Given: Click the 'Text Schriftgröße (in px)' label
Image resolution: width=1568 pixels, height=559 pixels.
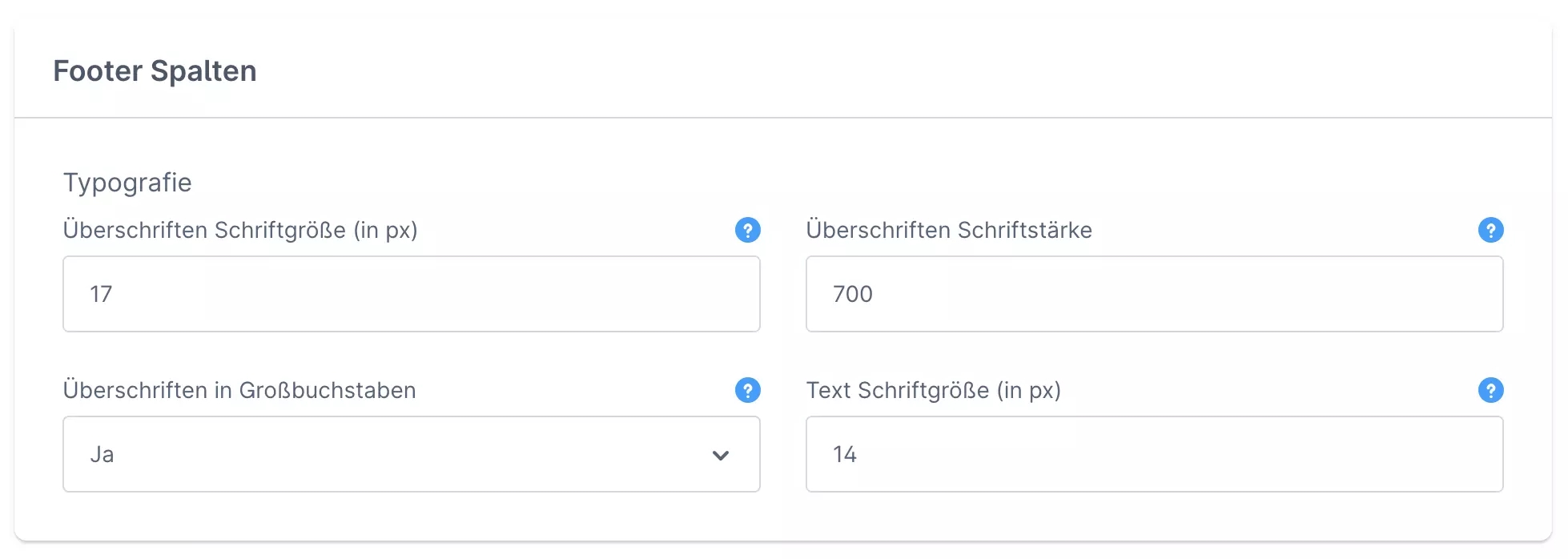Looking at the screenshot, I should (x=933, y=391).
